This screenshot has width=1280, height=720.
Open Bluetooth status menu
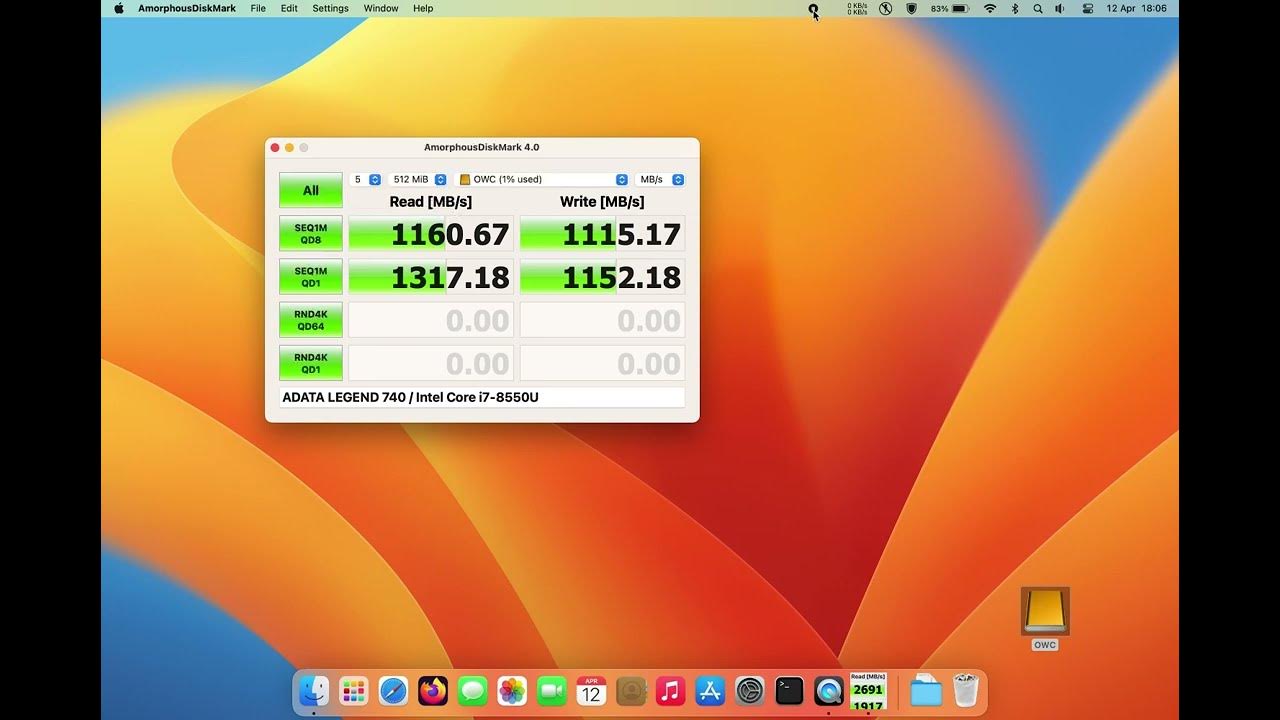point(1015,8)
